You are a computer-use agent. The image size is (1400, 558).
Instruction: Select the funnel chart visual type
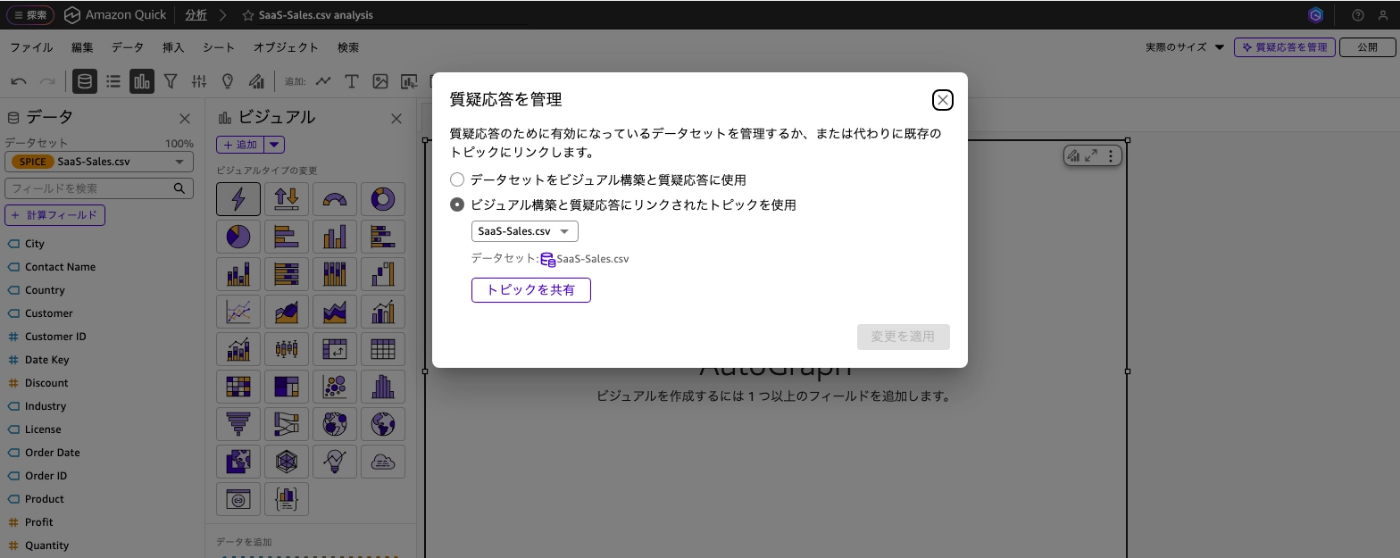(x=239, y=423)
